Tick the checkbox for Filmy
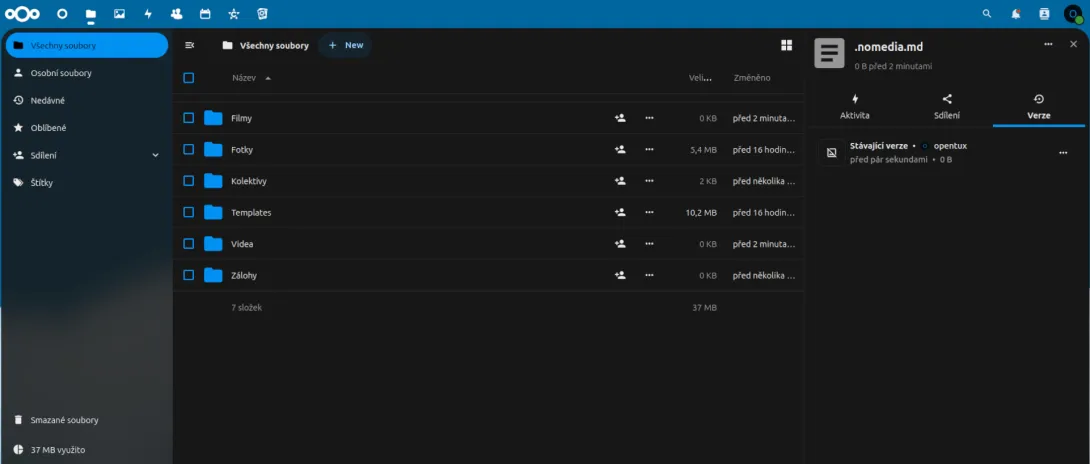Screen dimensions: 1090x464 point(188,118)
